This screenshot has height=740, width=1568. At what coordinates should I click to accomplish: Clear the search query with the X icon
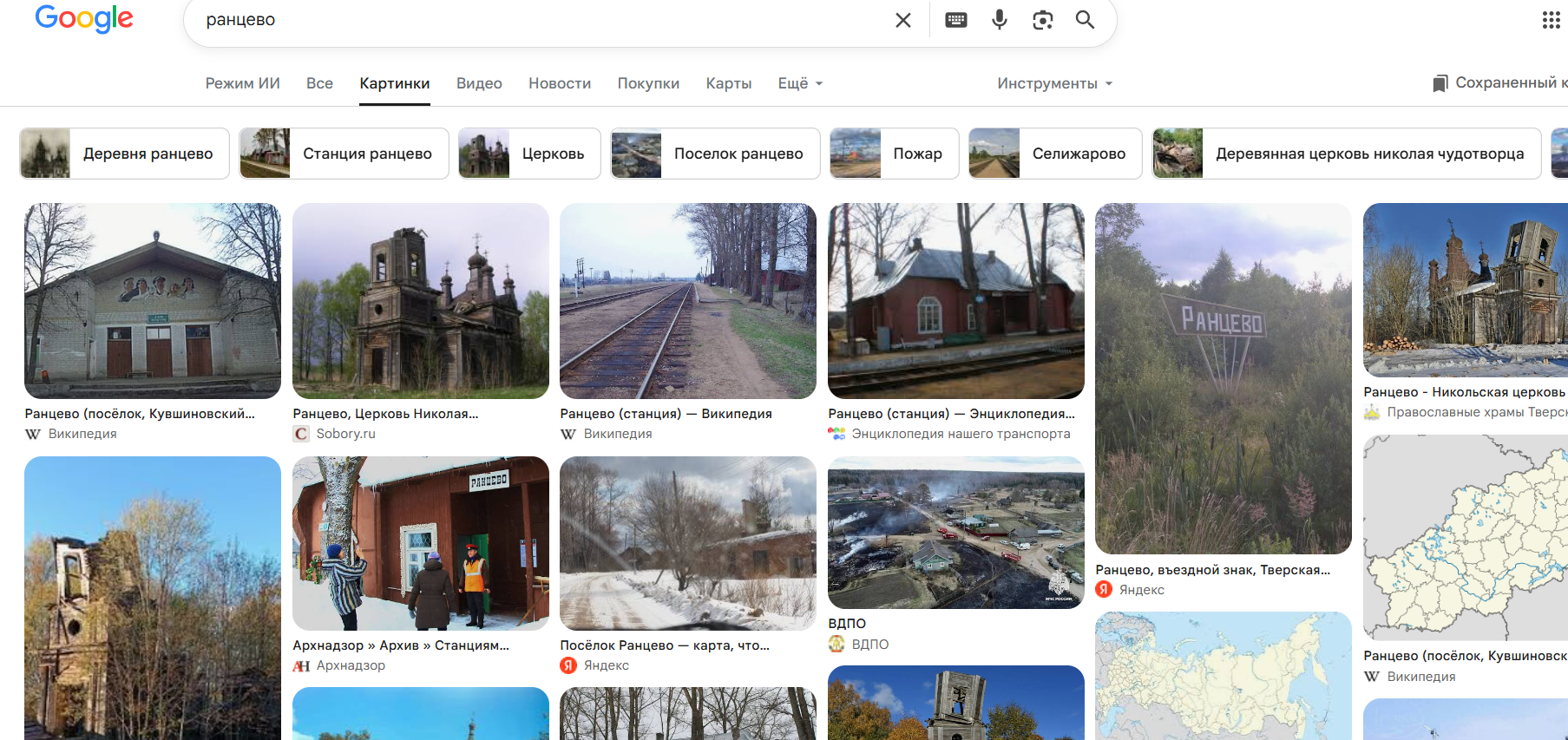point(903,20)
